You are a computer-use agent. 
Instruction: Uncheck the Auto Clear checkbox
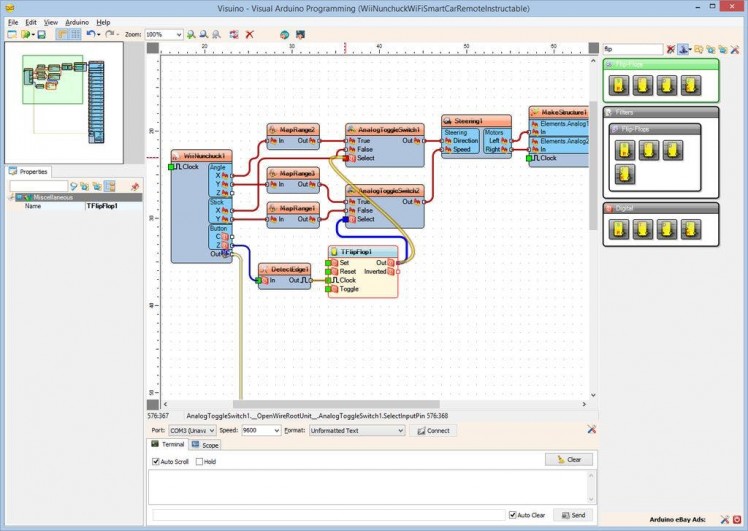(512, 515)
